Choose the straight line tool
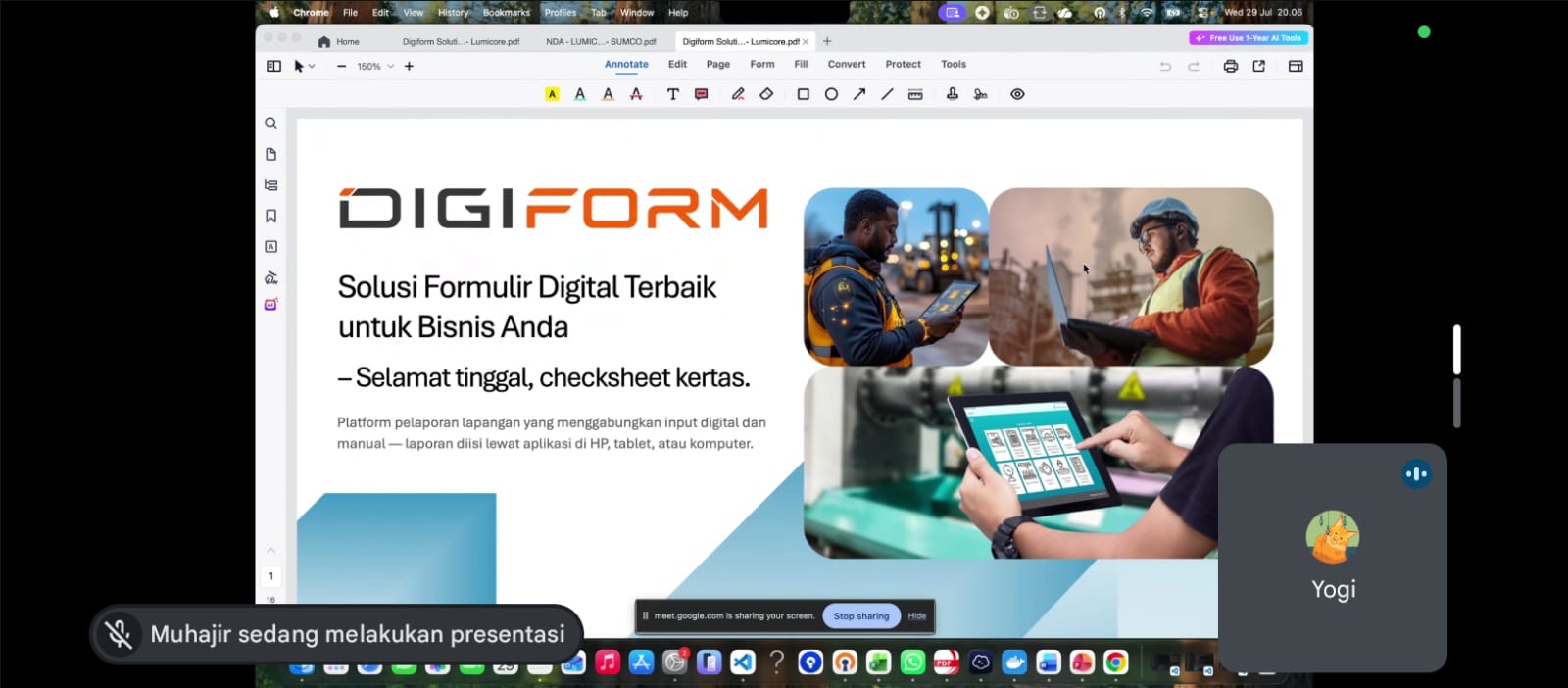This screenshot has height=688, width=1568. tap(887, 94)
